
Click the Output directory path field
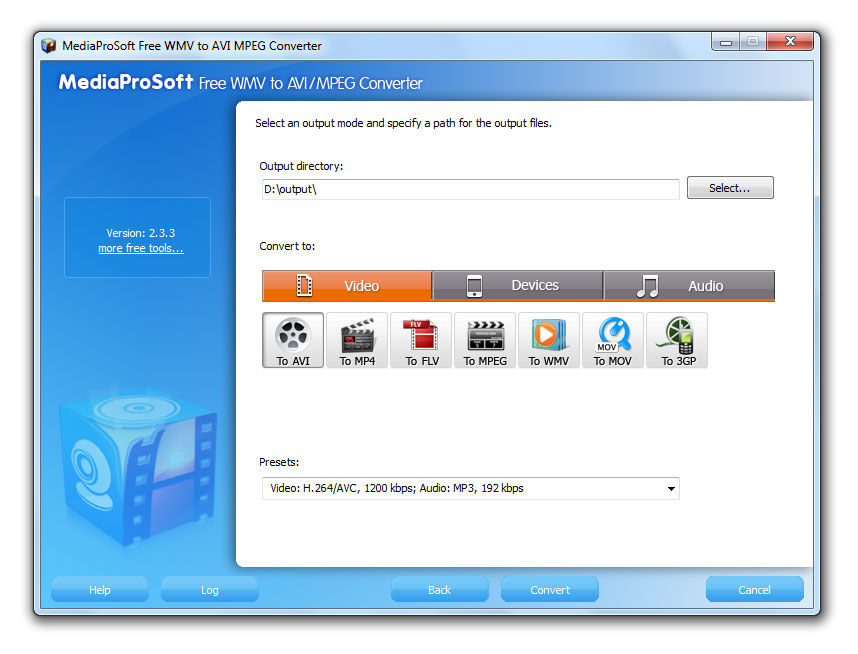[x=471, y=189]
